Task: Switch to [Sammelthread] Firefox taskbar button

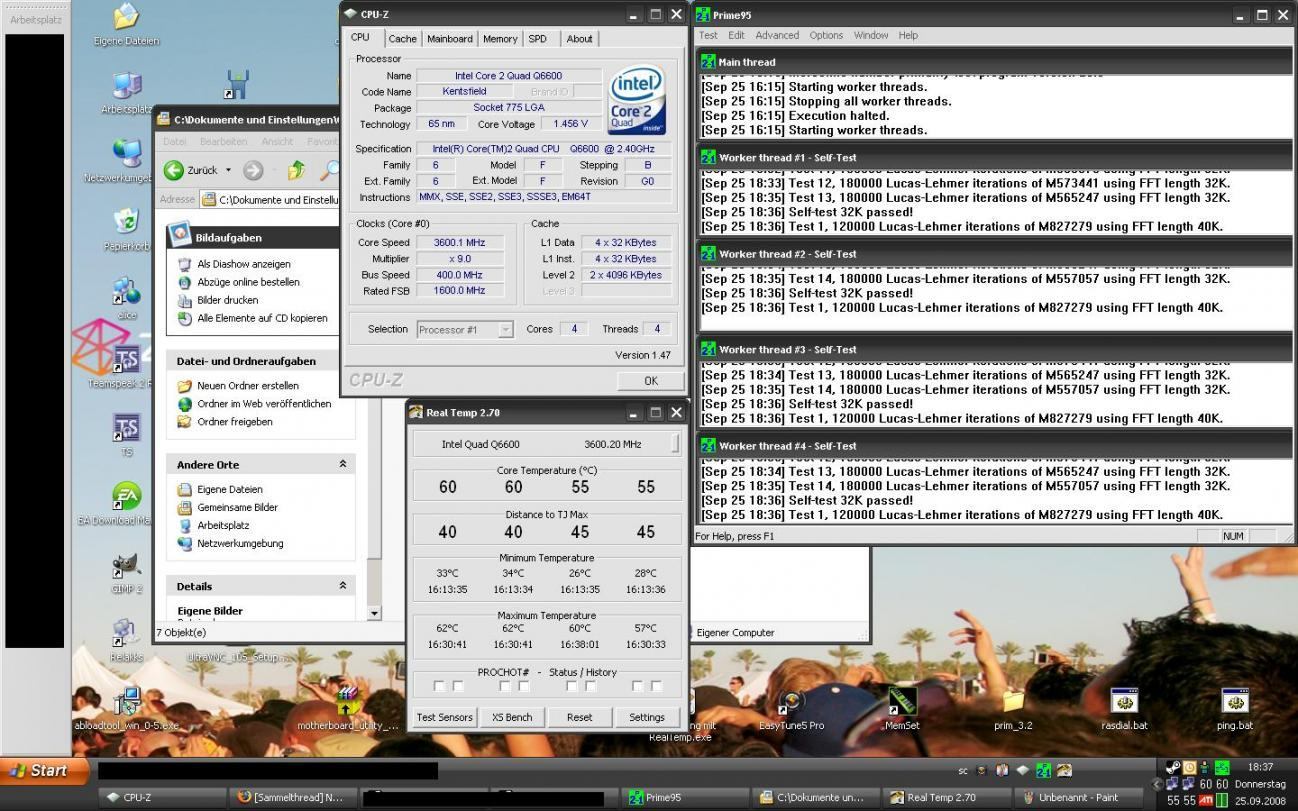Action: 291,797
